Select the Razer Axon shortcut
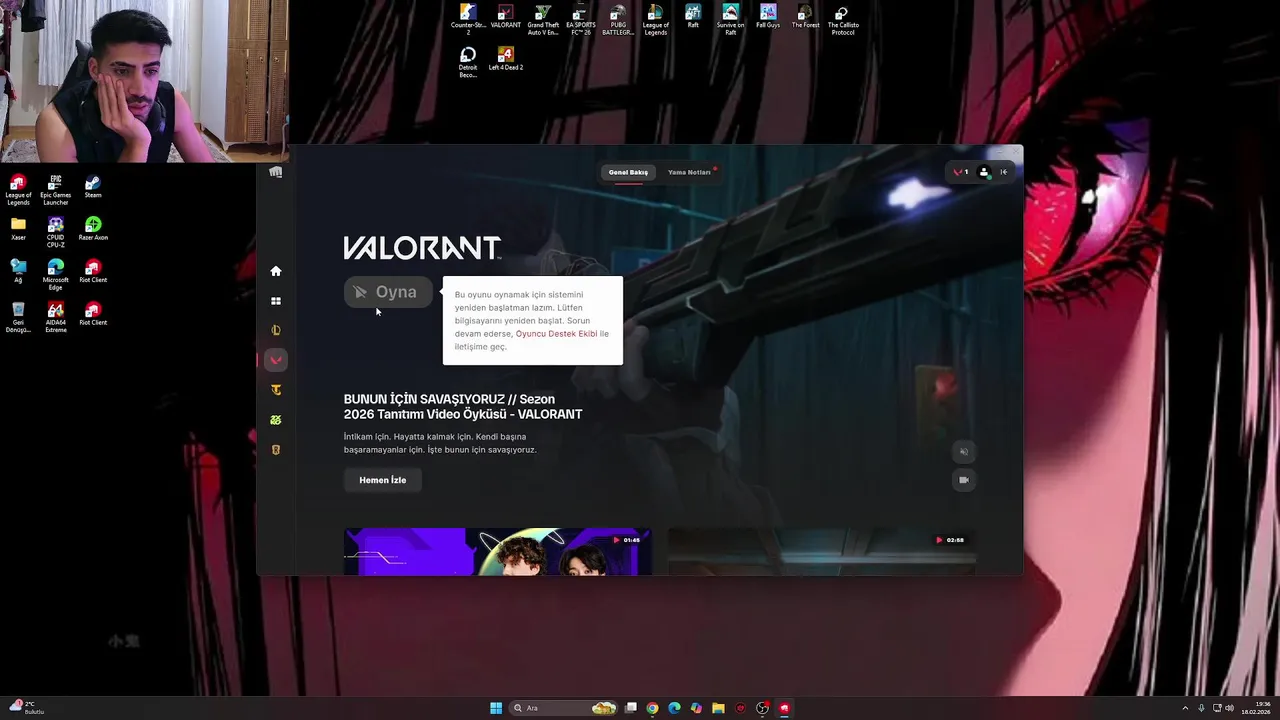 [93, 229]
